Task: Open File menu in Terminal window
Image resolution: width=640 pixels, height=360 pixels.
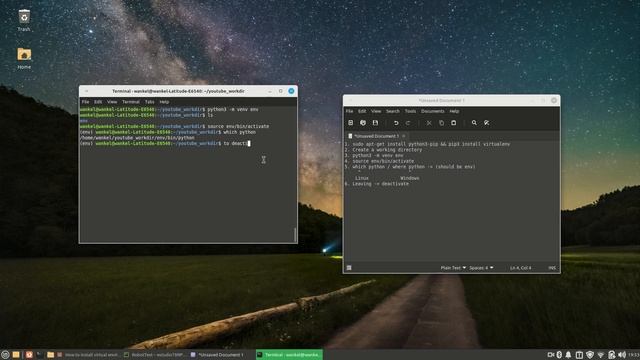Action: (x=85, y=102)
